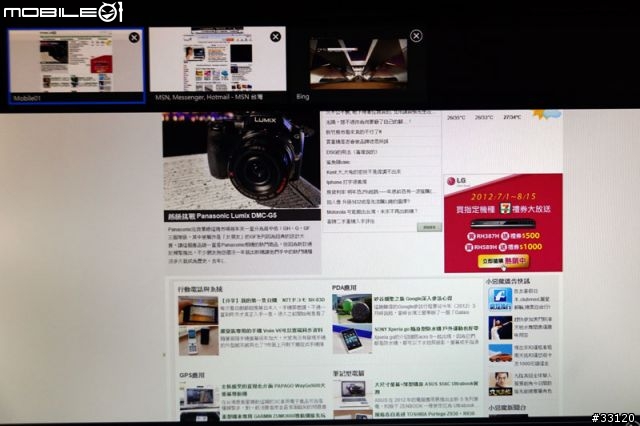This screenshot has width=640, height=426.
Task: Open the PDA應用 section heading
Action: (x=344, y=288)
